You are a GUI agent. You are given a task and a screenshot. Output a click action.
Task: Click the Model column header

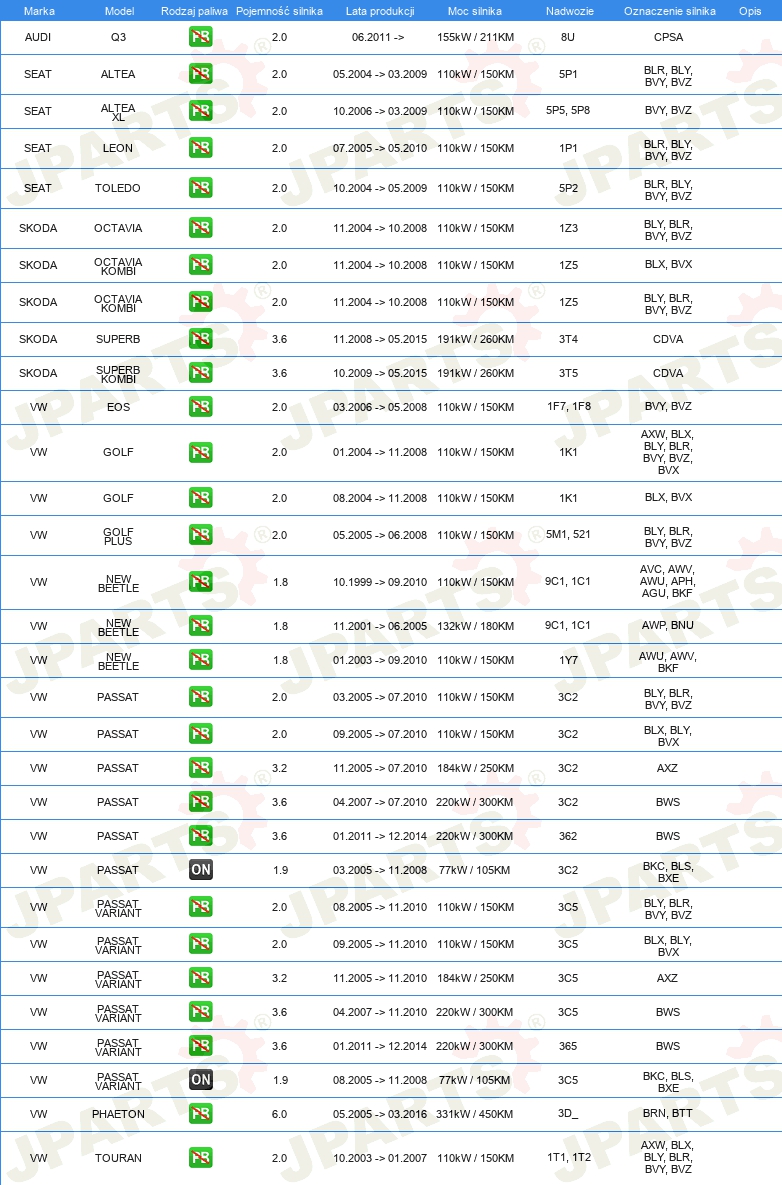(119, 11)
